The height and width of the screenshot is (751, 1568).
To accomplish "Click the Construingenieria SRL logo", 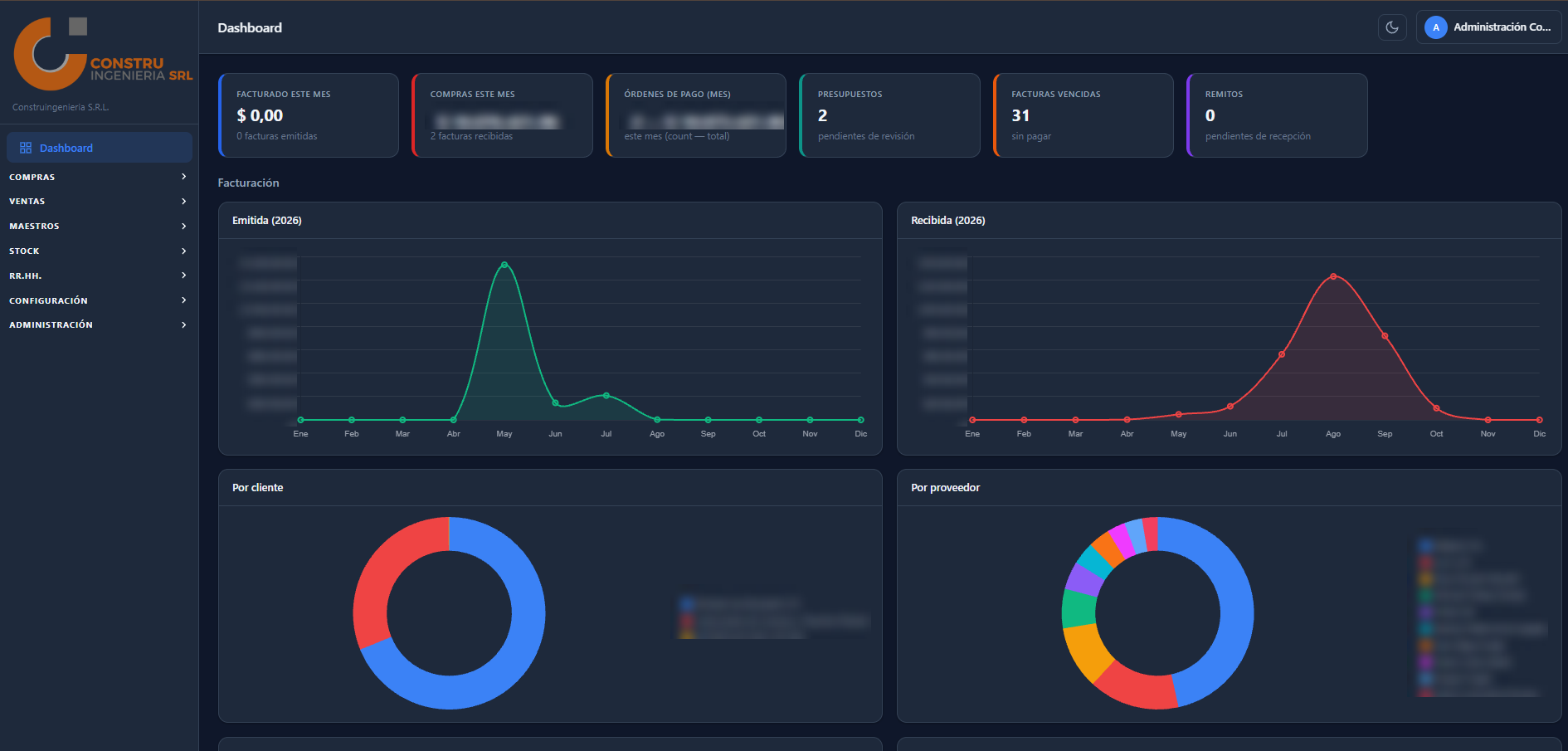I will [103, 54].
